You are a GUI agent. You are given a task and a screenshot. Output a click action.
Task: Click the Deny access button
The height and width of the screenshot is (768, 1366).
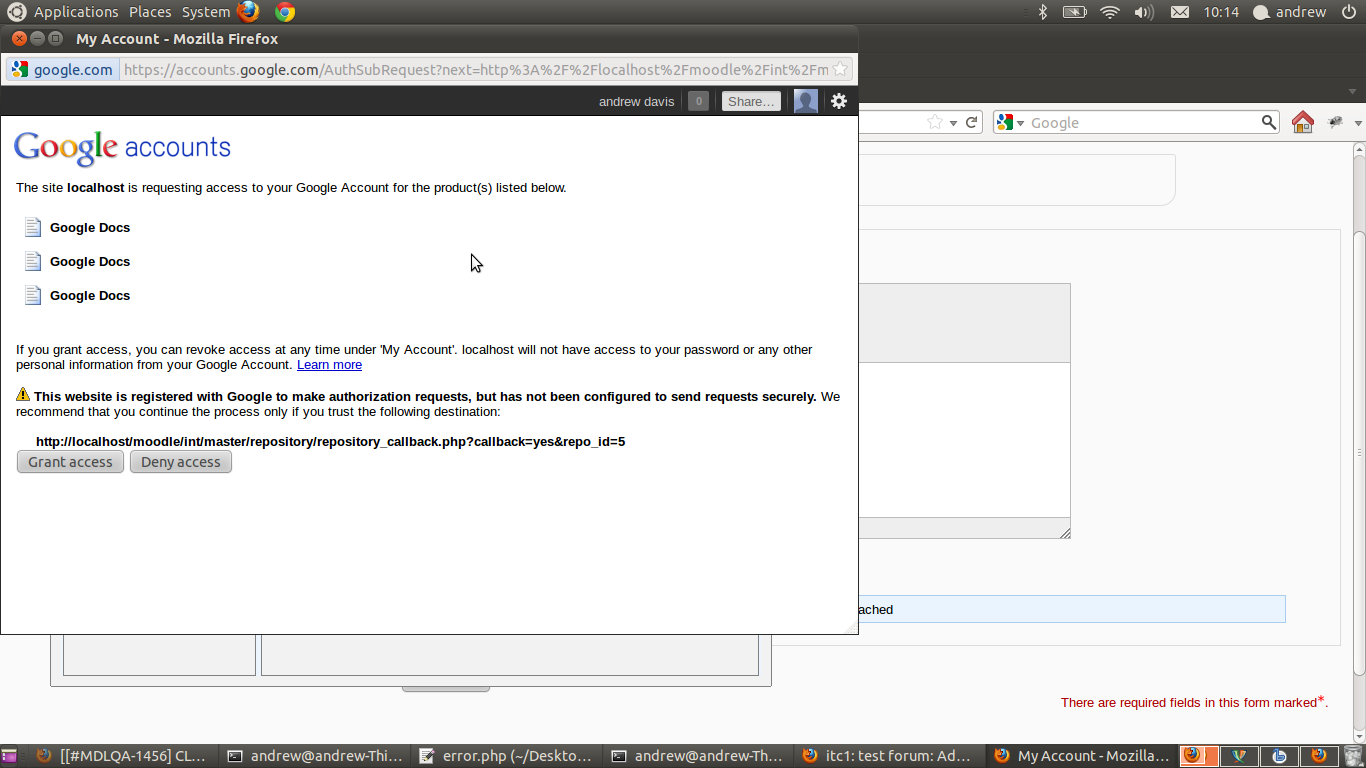181,462
